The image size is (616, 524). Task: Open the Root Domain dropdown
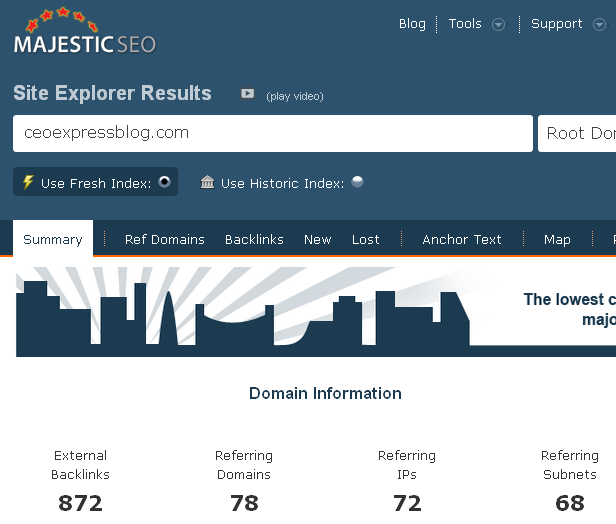click(578, 133)
